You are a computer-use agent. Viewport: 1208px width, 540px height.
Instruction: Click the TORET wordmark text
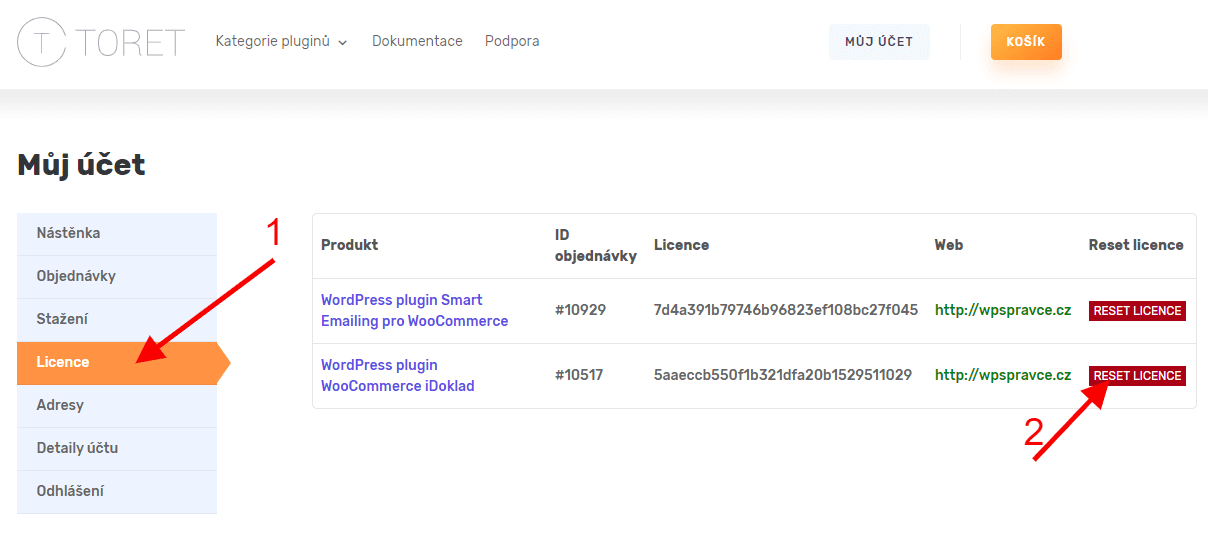click(x=130, y=42)
